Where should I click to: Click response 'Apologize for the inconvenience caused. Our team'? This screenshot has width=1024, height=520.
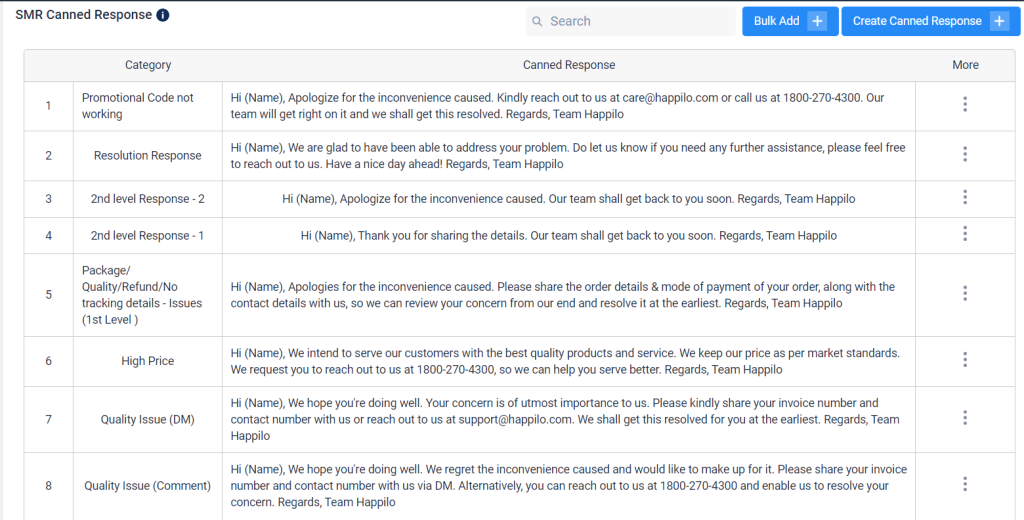pyautogui.click(x=569, y=199)
